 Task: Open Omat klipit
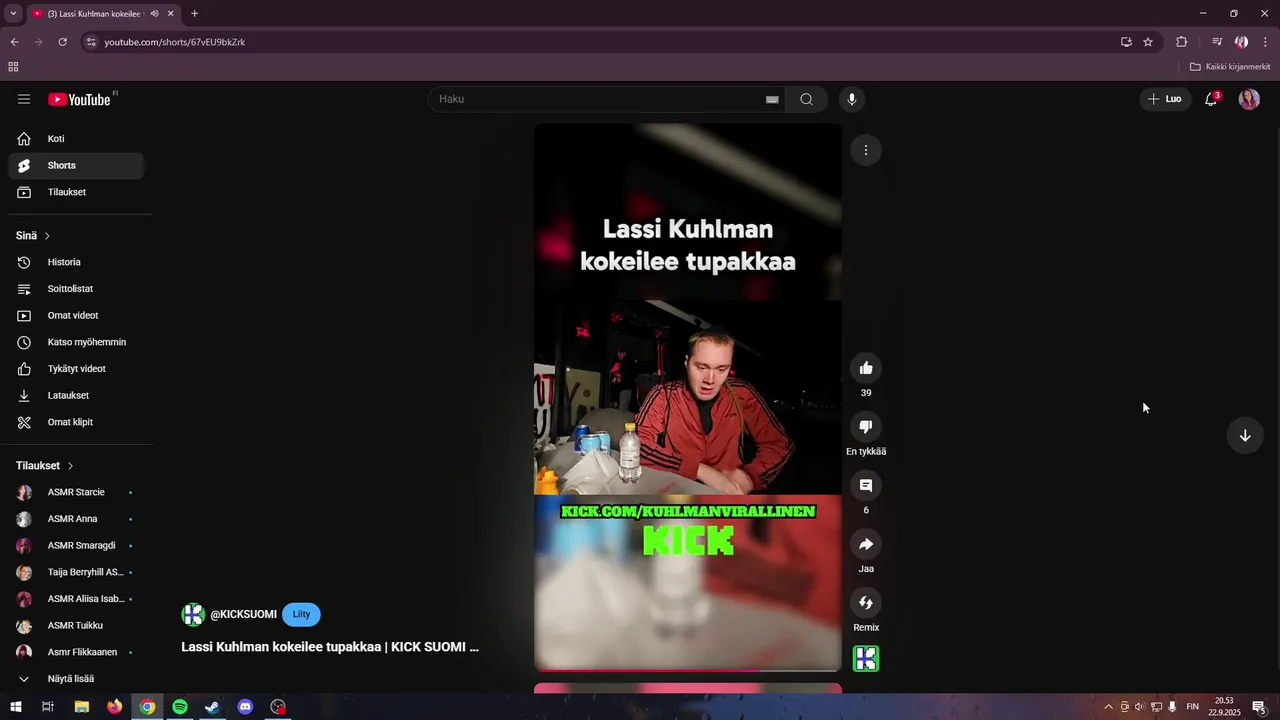coord(76,422)
